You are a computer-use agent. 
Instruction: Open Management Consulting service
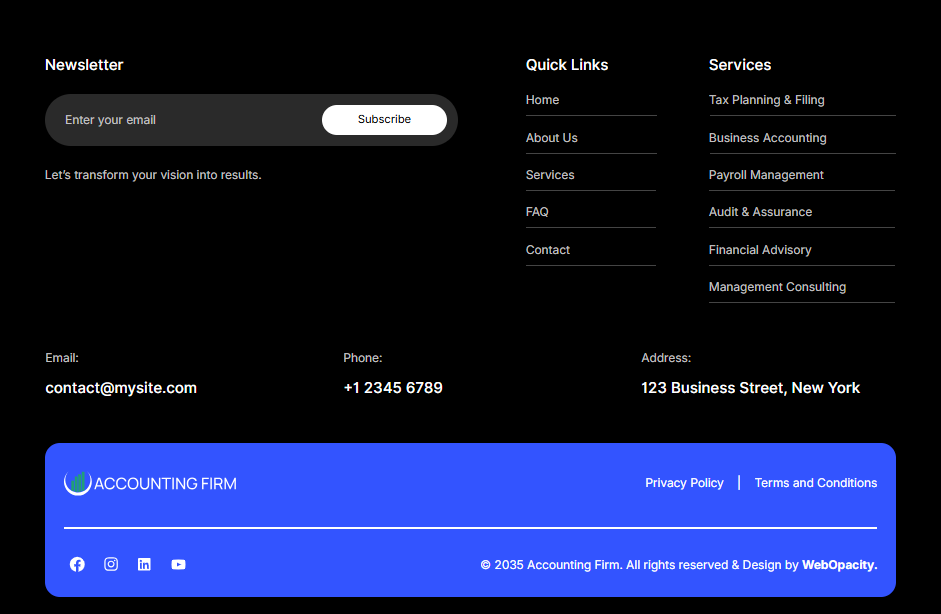[x=777, y=286]
